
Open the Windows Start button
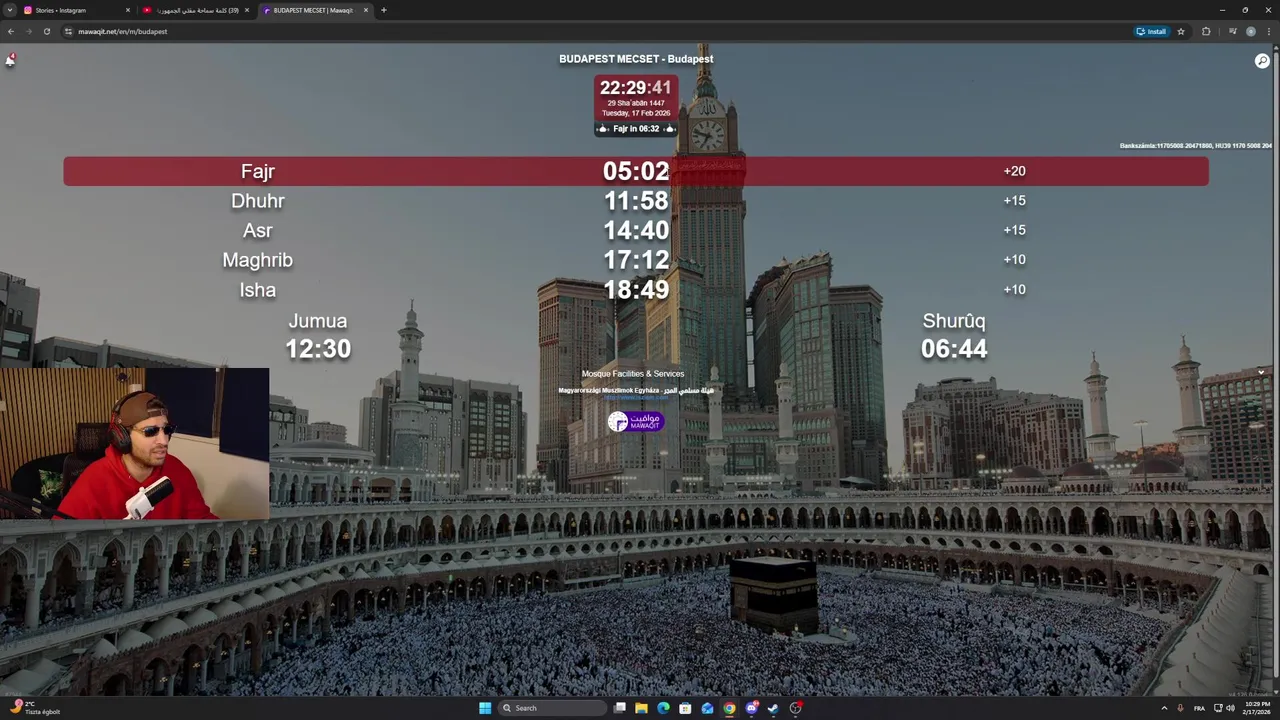[x=485, y=708]
